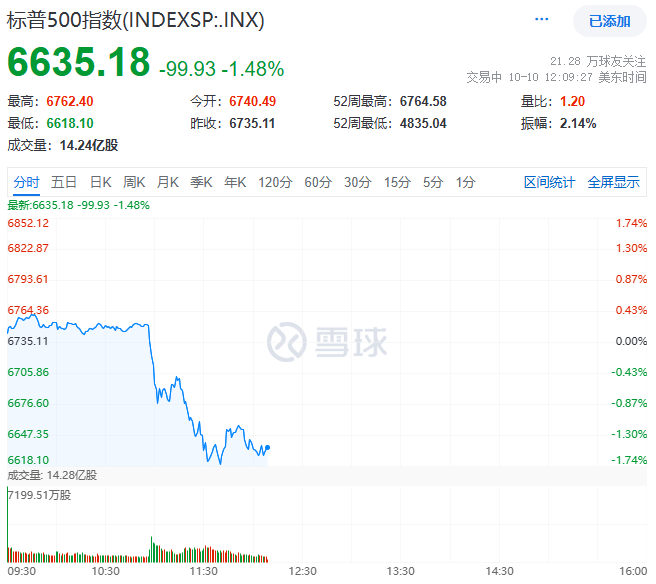Select the 分时 intraday tab
656x584 pixels.
(27, 182)
